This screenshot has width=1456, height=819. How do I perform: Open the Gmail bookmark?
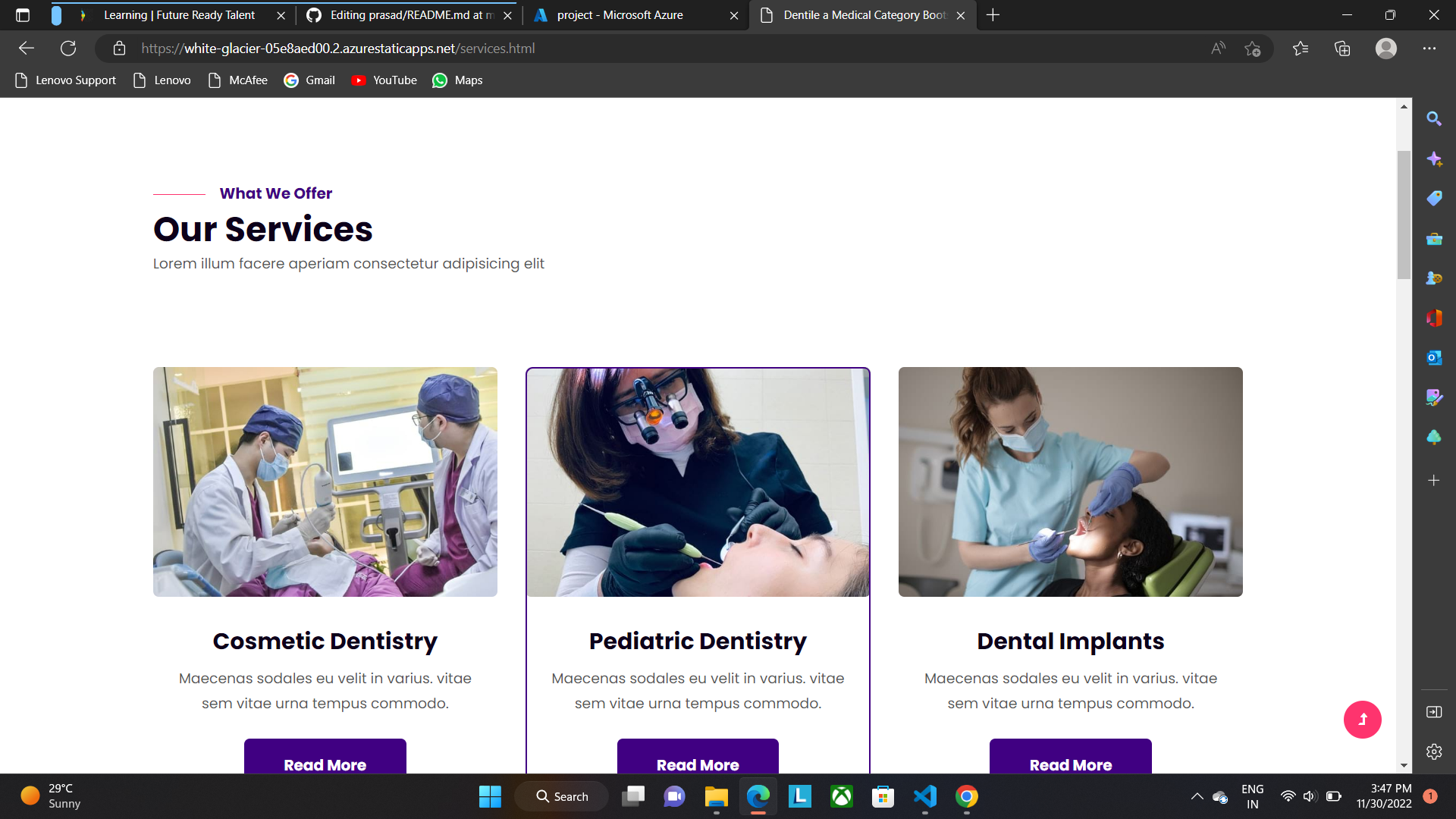coord(309,80)
